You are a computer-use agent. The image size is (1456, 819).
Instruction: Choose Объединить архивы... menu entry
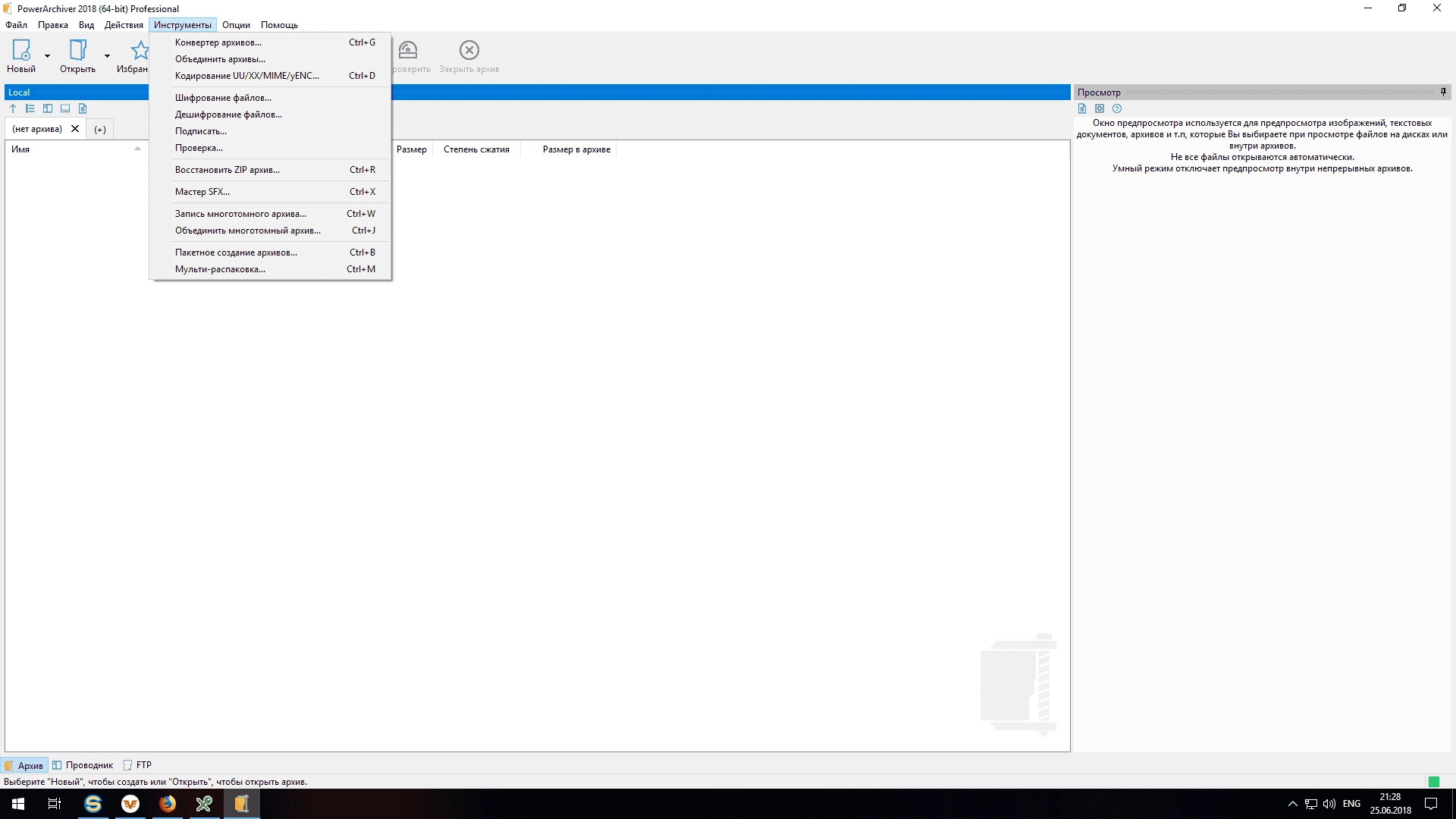271,59
